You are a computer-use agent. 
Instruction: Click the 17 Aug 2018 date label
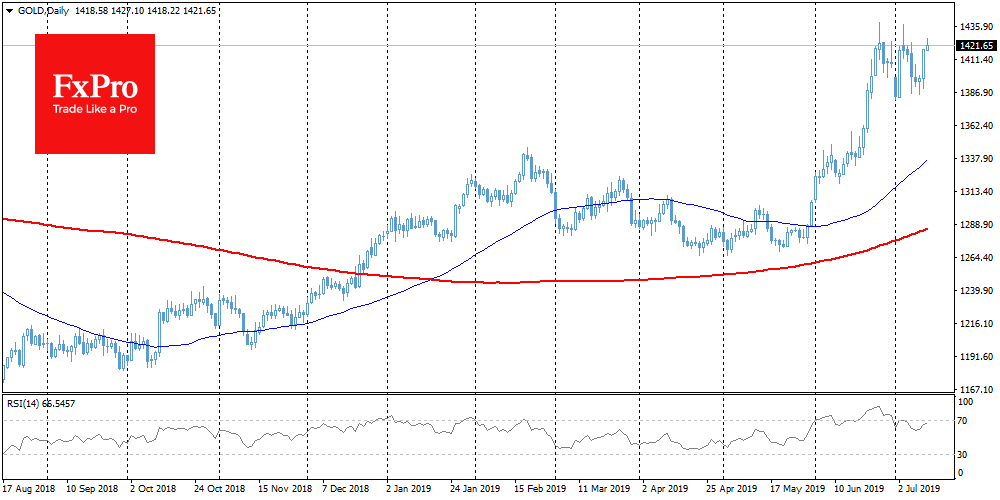[x=31, y=491]
